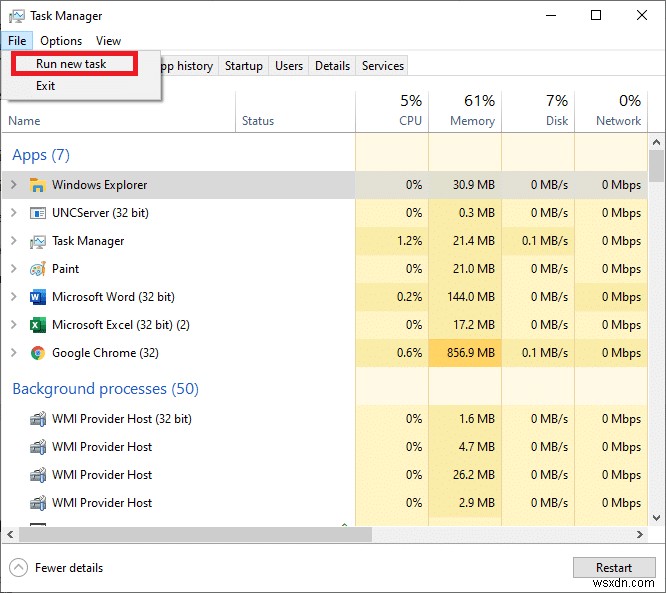Image resolution: width=666 pixels, height=593 pixels.
Task: Click the 30.9 MB memory value
Action: pos(474,185)
